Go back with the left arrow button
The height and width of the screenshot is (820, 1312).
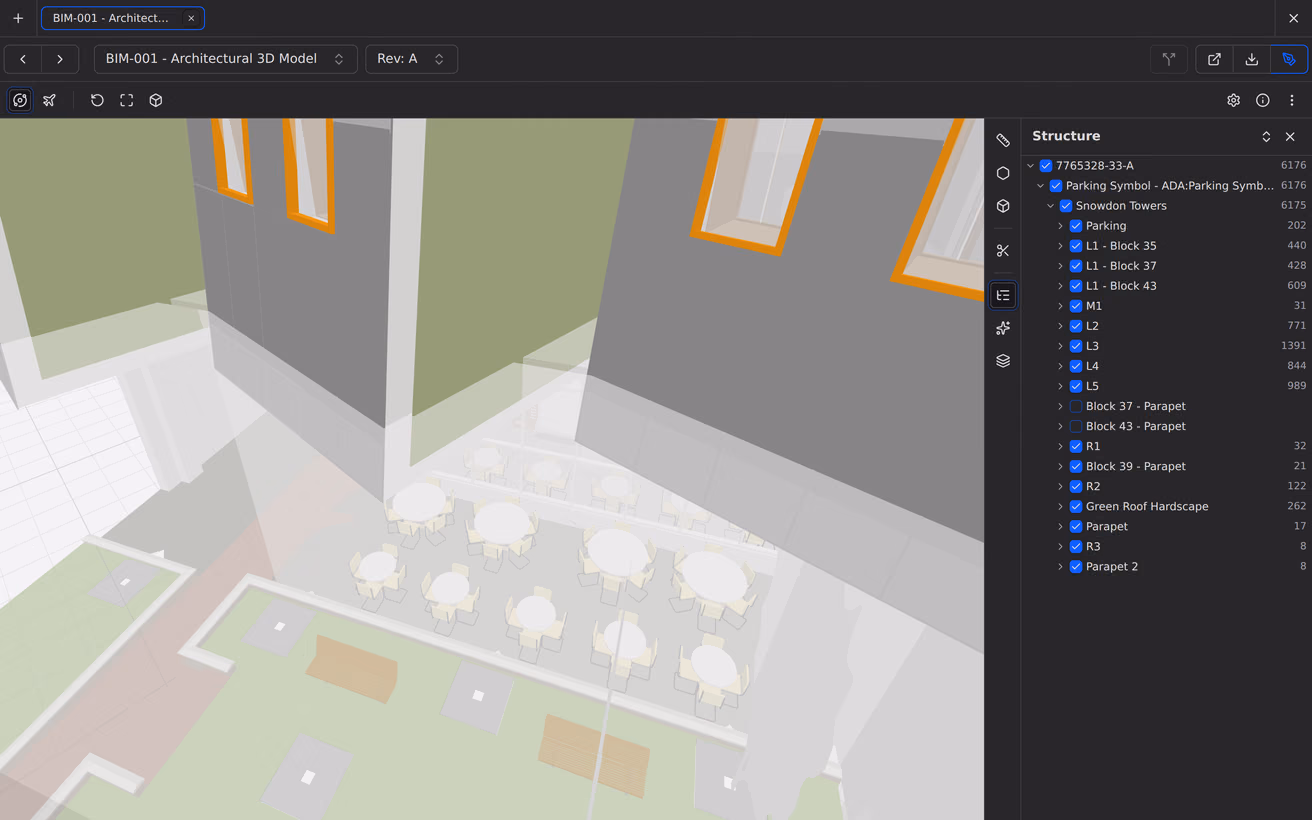tap(23, 59)
